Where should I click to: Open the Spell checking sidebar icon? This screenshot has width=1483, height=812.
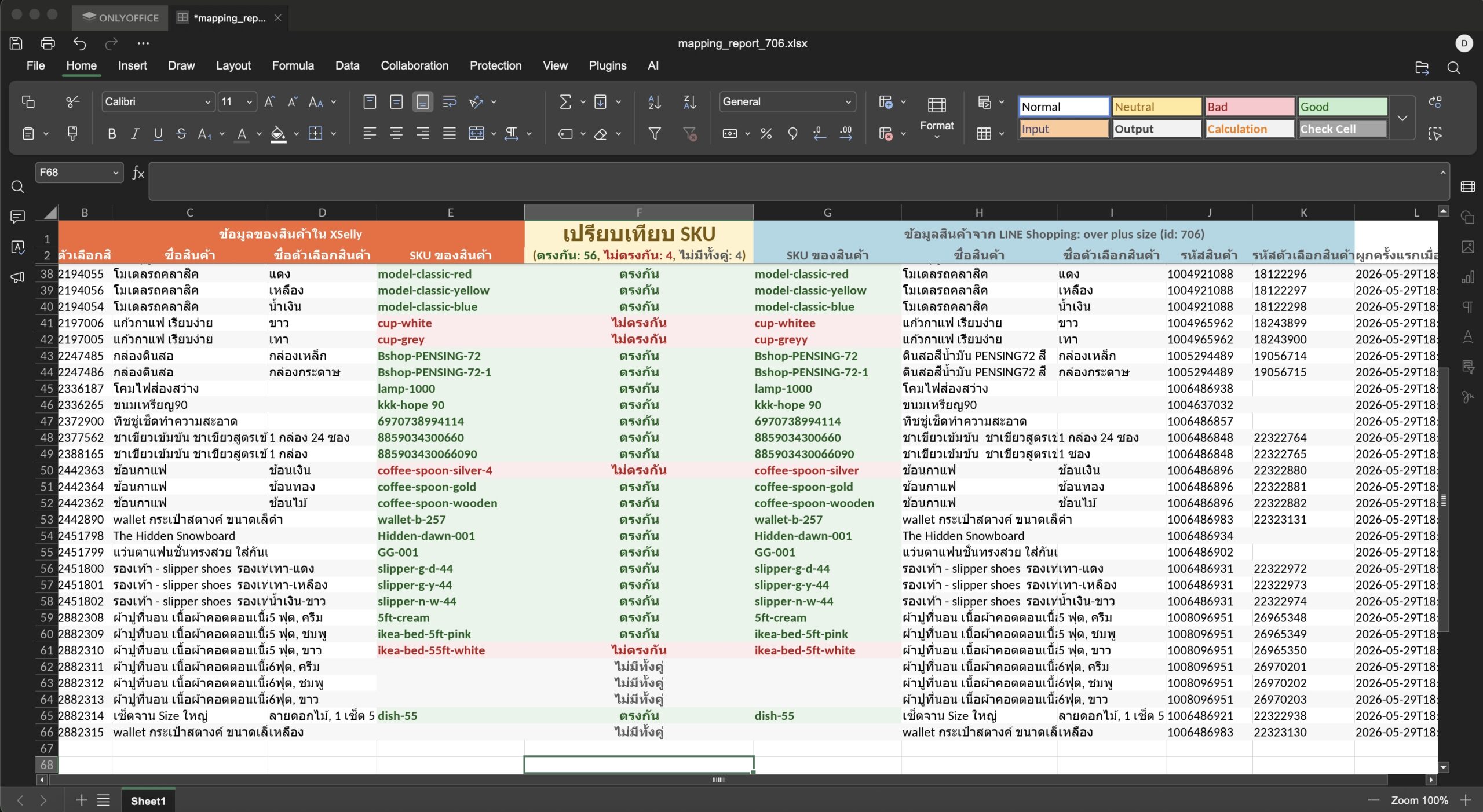pyautogui.click(x=17, y=247)
